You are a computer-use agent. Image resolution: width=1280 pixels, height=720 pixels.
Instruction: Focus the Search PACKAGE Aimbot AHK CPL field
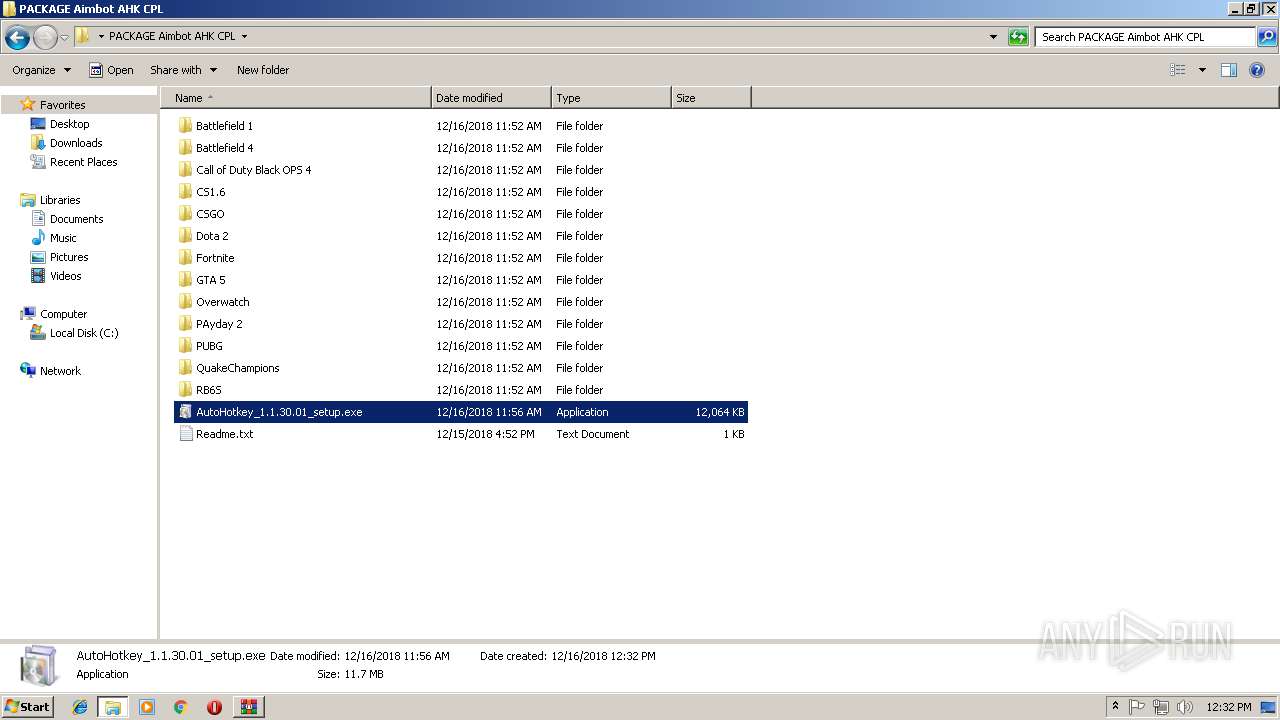coord(1145,37)
